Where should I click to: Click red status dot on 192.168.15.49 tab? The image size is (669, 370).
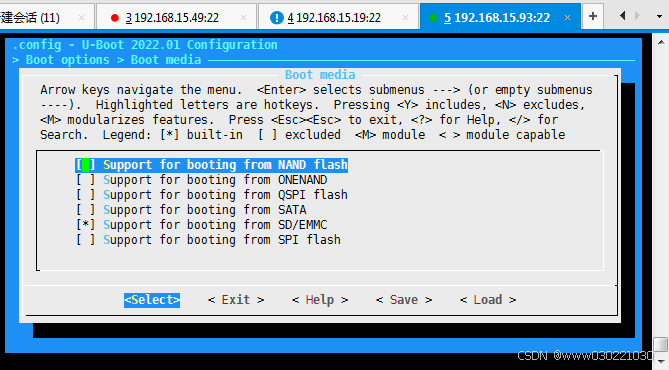point(114,17)
